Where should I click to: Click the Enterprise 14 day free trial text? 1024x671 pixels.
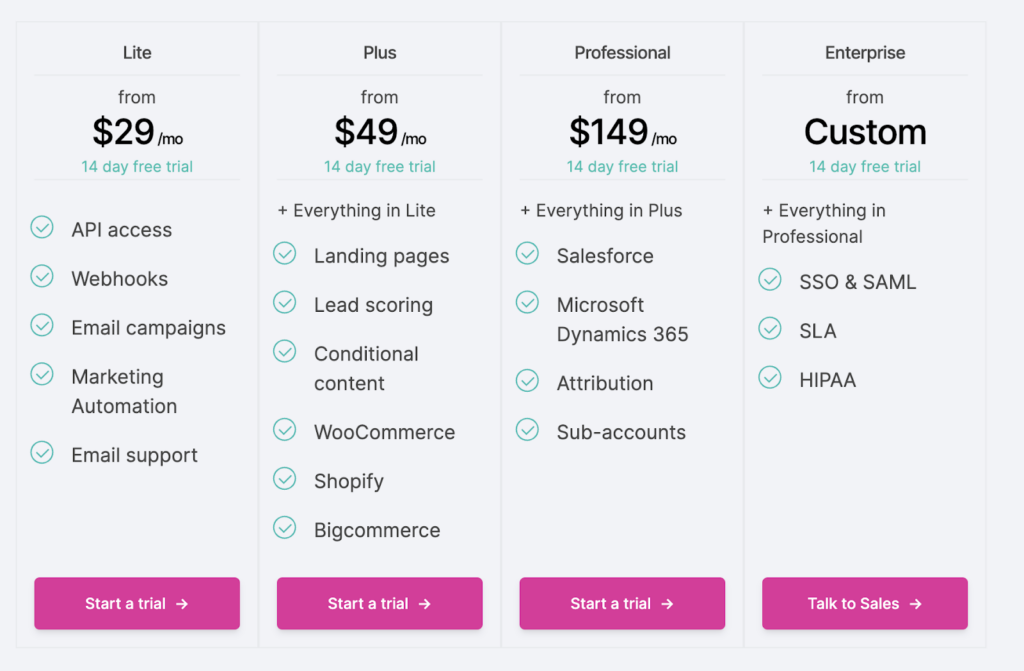tap(865, 167)
